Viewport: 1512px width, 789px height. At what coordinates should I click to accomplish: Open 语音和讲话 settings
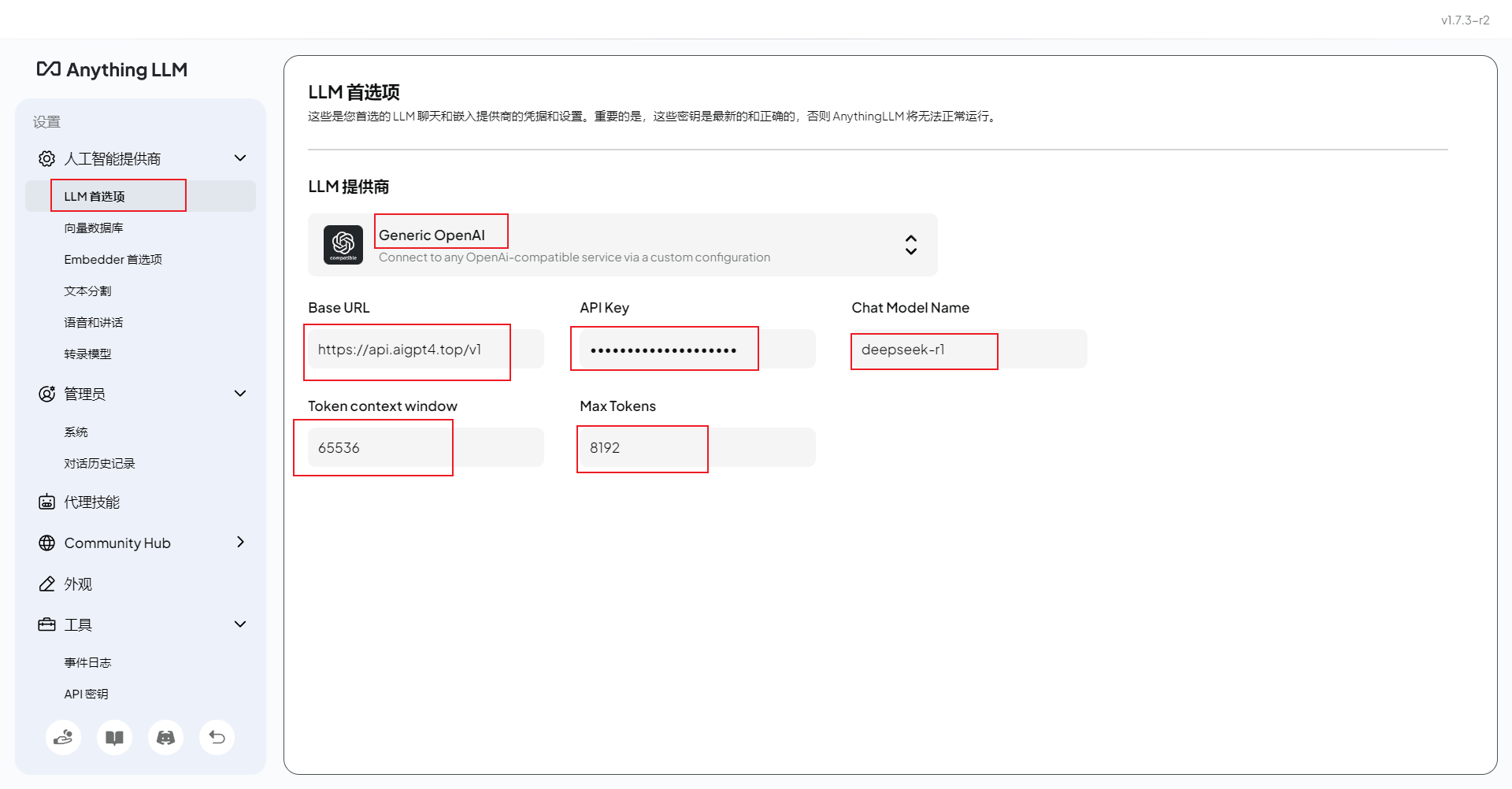point(94,322)
